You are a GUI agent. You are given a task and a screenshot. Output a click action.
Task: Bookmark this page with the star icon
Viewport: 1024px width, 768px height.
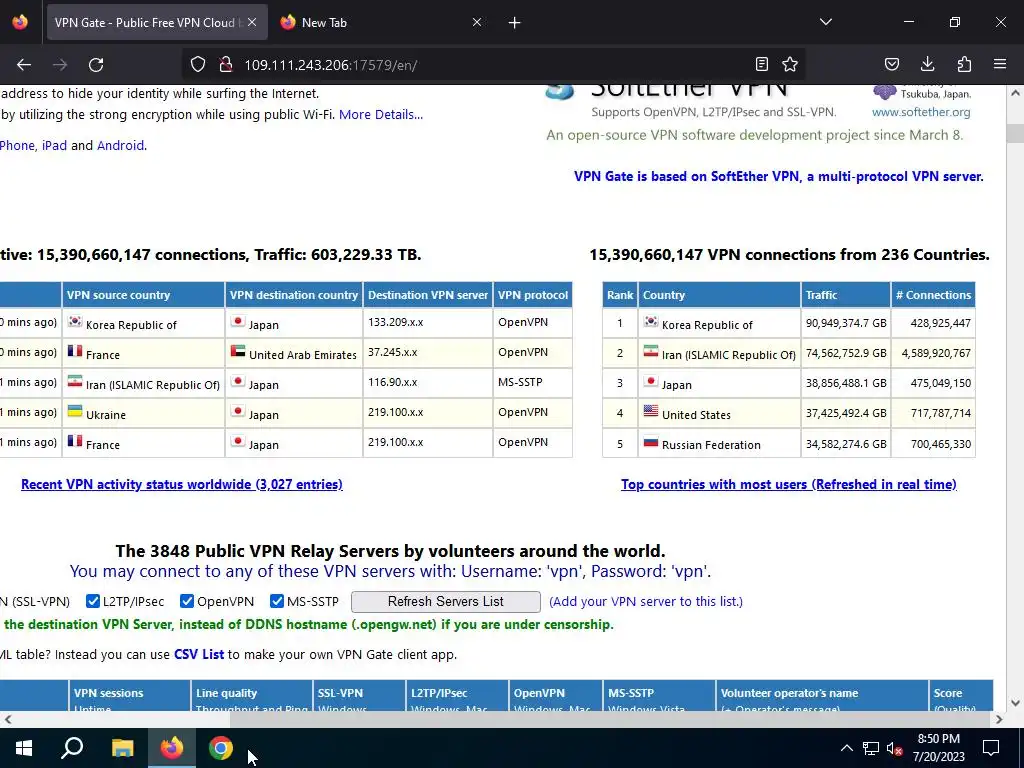790,64
